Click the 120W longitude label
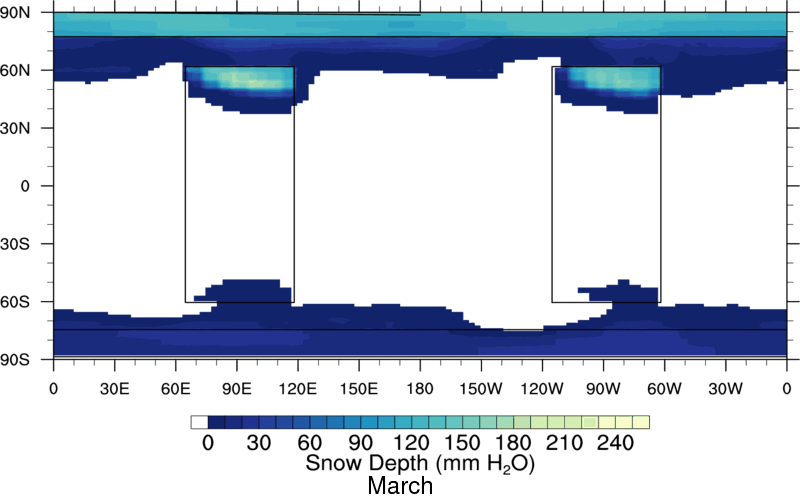This screenshot has height=500, width=800. (x=542, y=389)
